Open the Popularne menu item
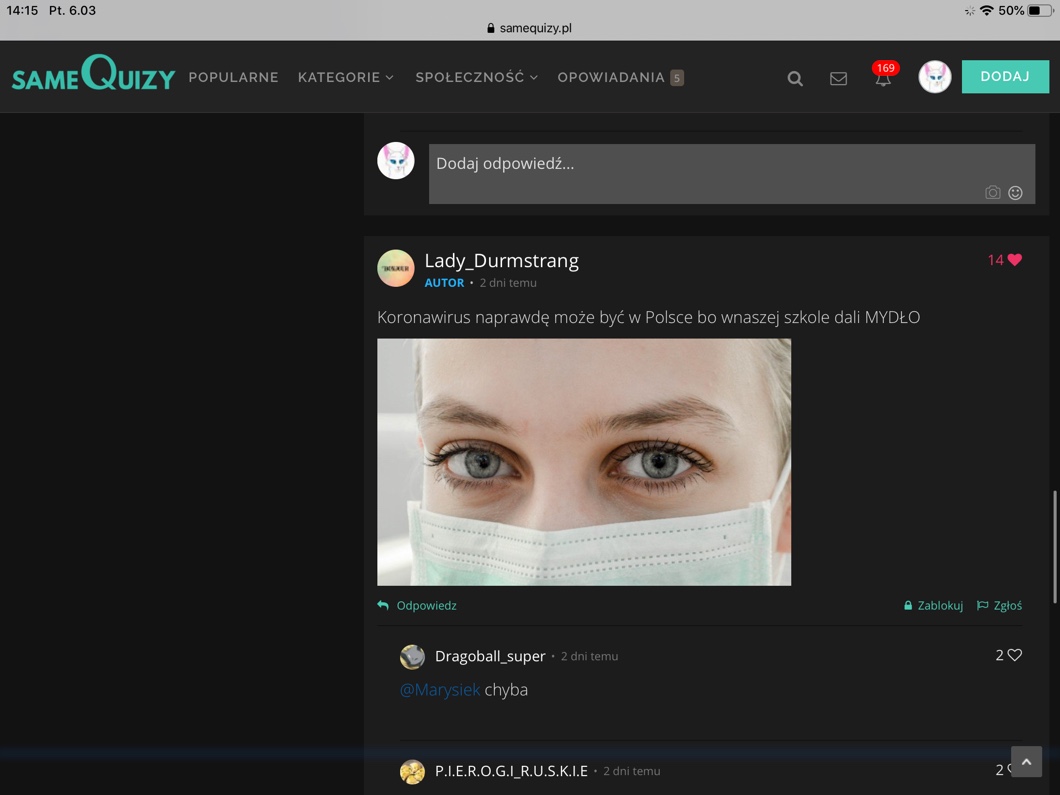 pos(233,77)
